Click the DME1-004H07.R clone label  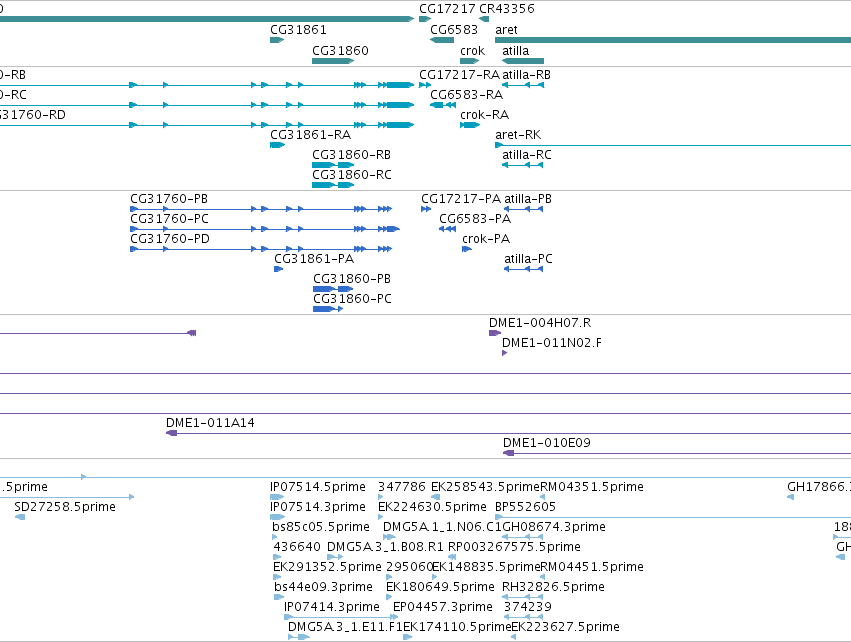point(539,323)
